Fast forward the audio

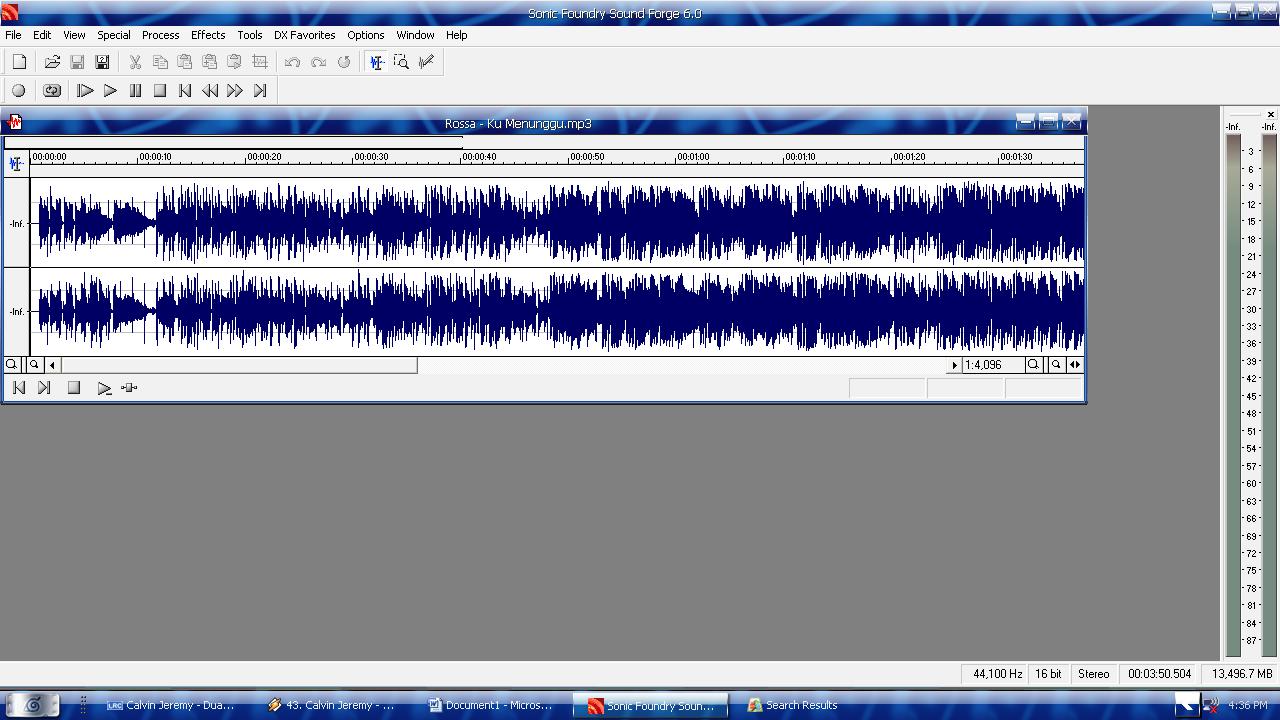(x=235, y=91)
